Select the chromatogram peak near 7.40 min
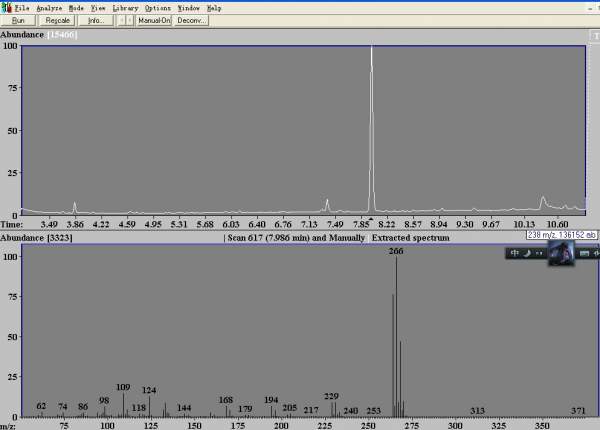 (x=327, y=205)
